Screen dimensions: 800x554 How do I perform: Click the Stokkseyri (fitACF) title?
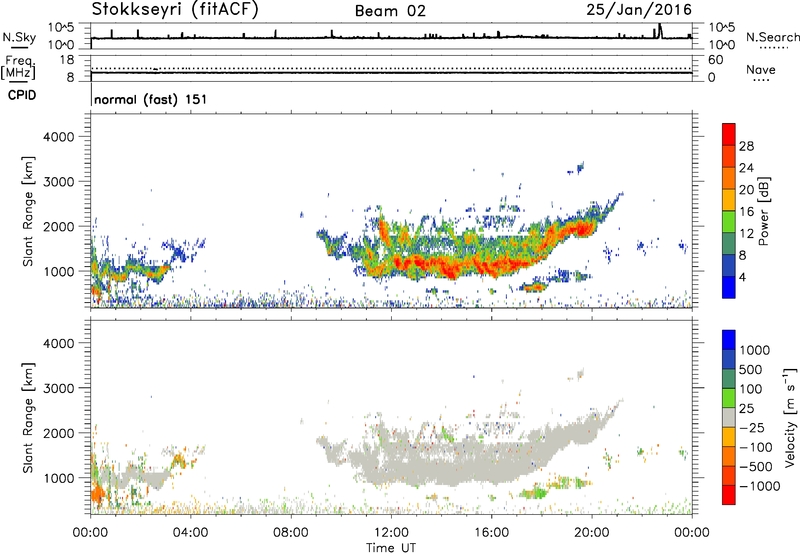click(175, 10)
